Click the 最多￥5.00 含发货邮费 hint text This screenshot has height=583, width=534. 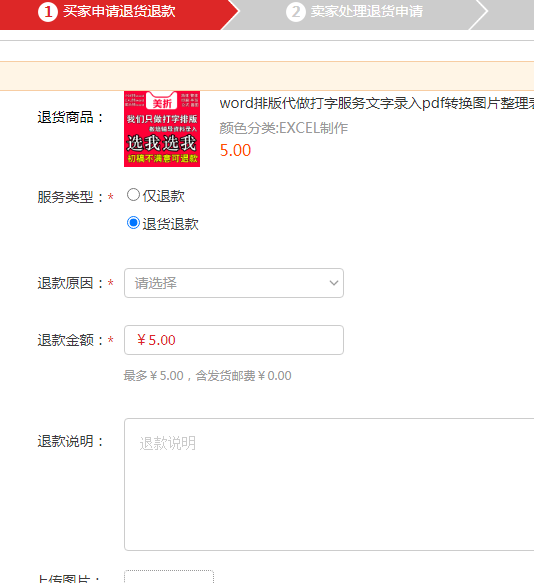click(x=208, y=376)
